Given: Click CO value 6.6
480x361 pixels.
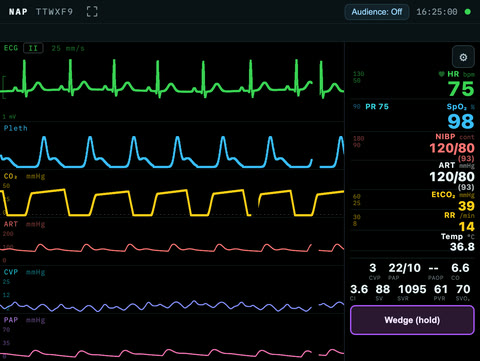Looking at the screenshot, I should 460,268.
